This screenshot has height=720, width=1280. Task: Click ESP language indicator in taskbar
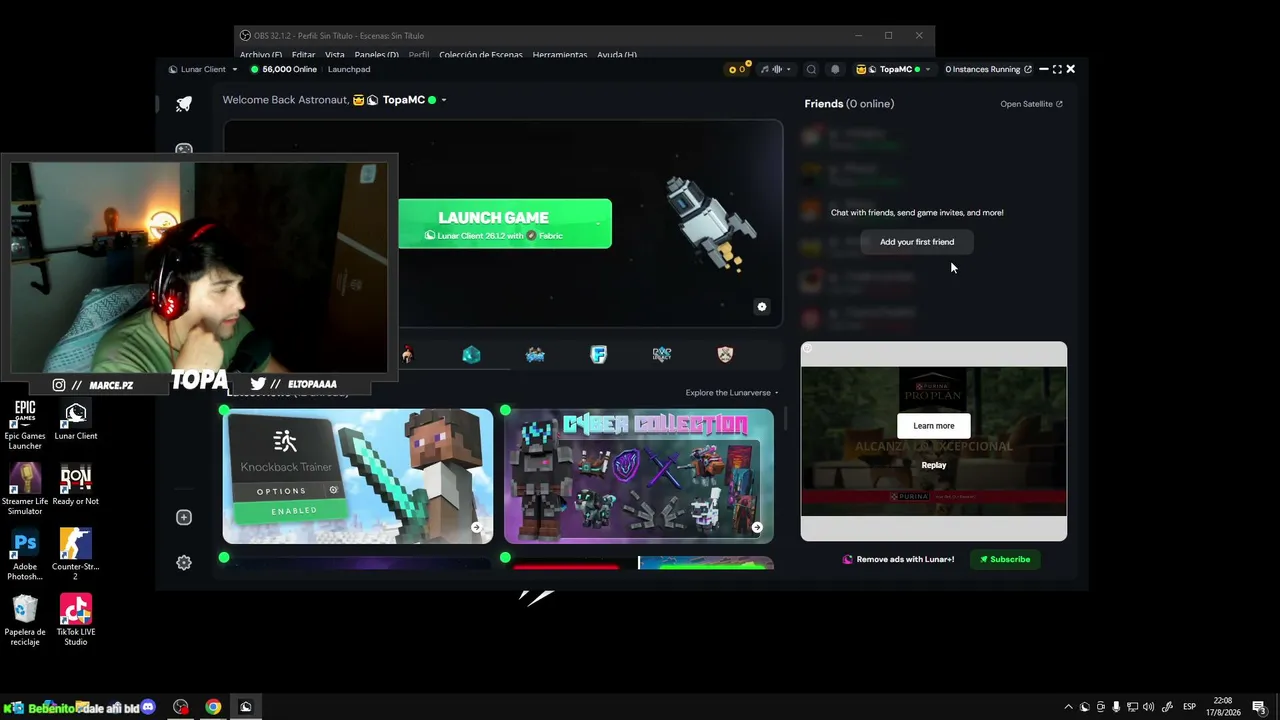click(1190, 707)
